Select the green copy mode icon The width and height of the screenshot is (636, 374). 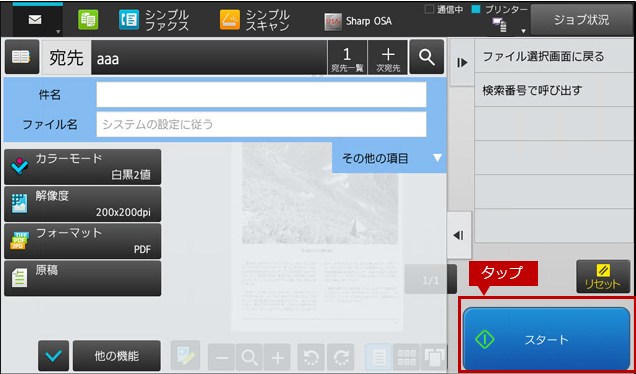pyautogui.click(x=88, y=20)
